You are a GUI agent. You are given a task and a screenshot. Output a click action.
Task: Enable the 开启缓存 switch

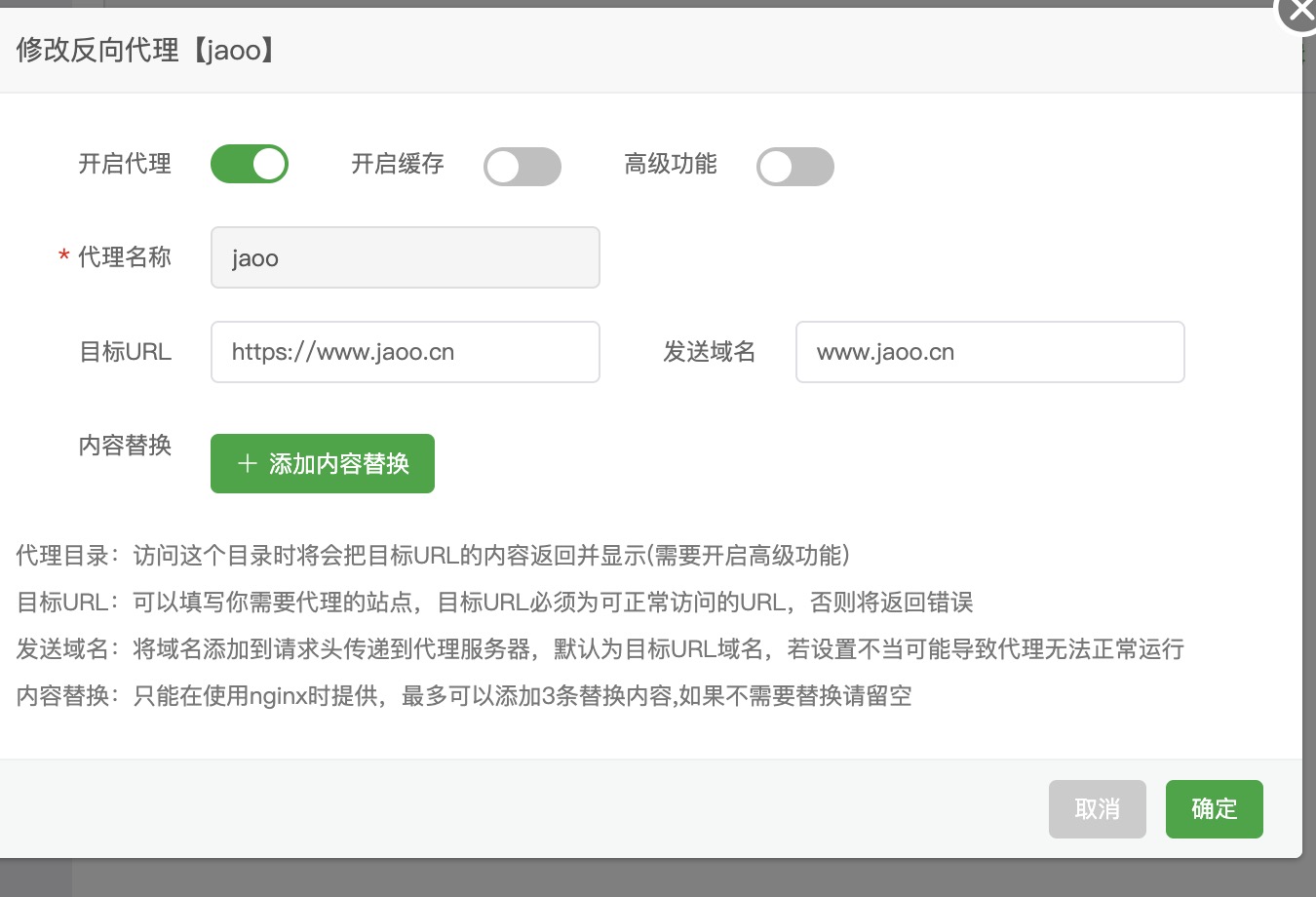click(523, 167)
